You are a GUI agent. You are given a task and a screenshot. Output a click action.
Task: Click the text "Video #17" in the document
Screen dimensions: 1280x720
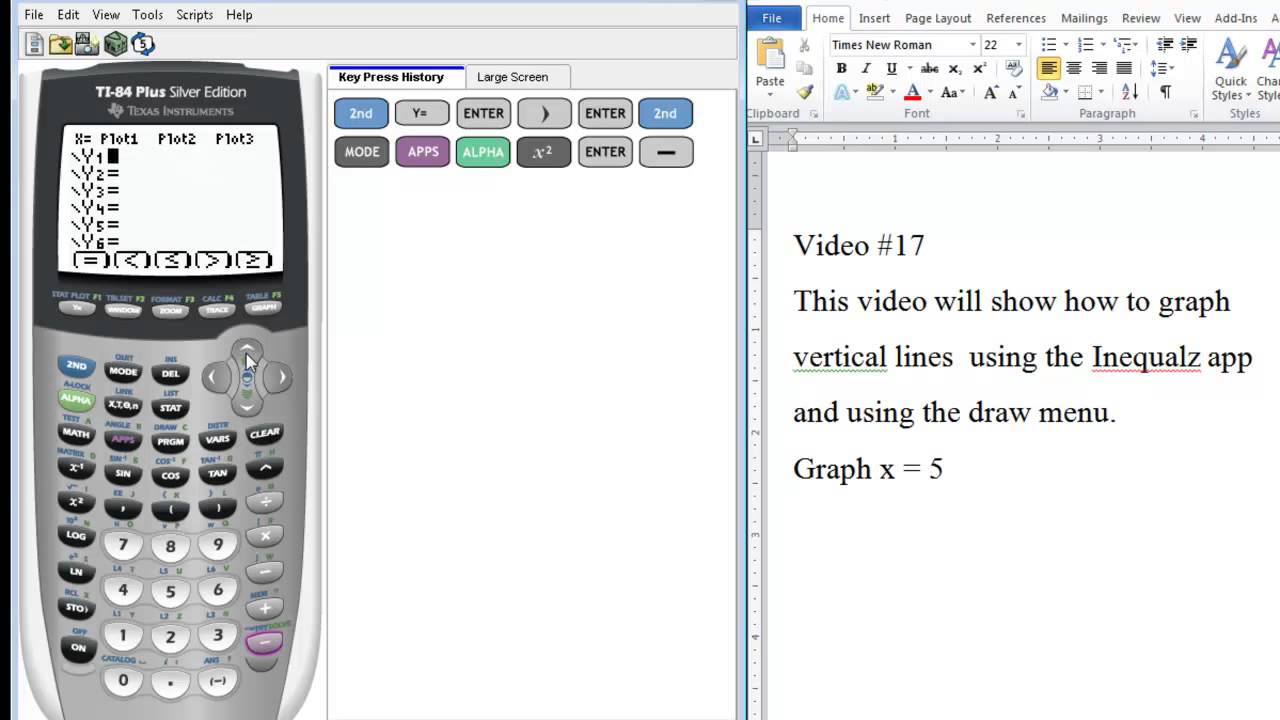(859, 245)
